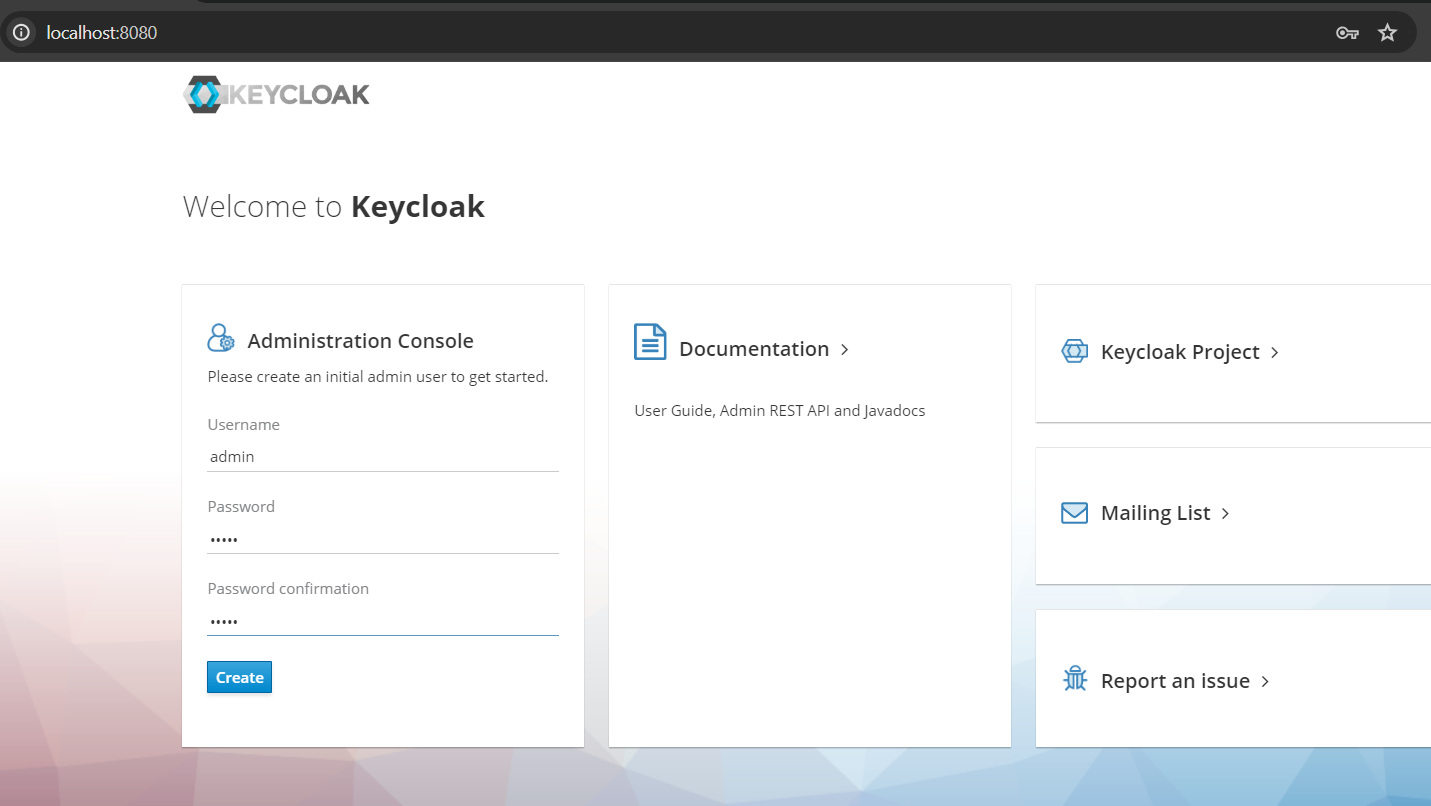Click the chevron next to Keycloak Project
The width and height of the screenshot is (1431, 806).
coord(1275,352)
